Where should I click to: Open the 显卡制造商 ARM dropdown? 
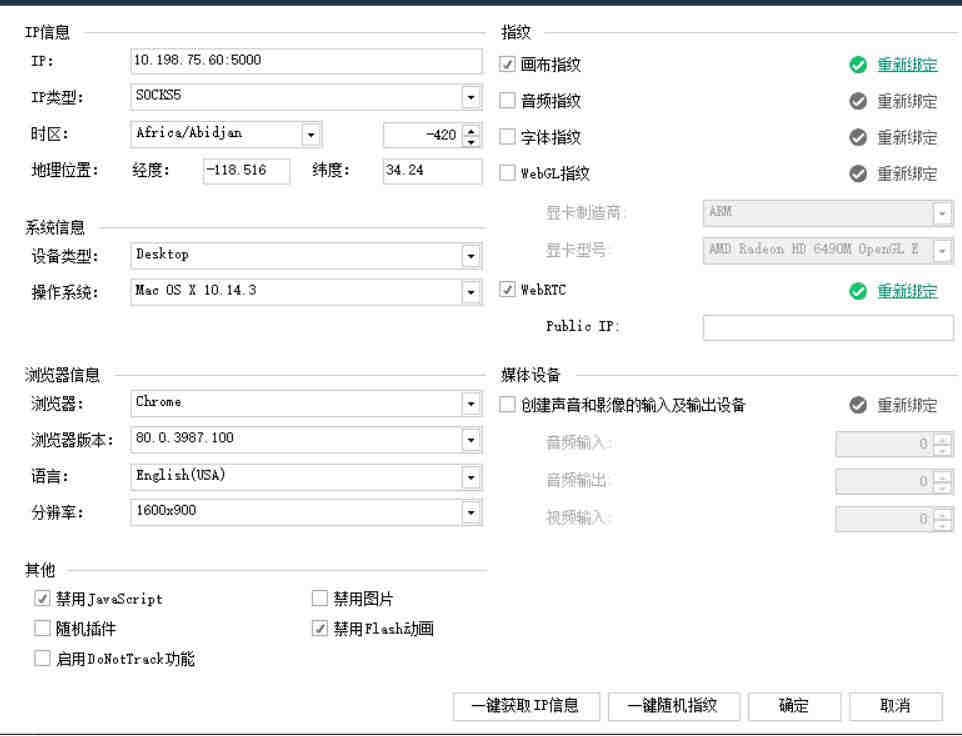point(942,213)
